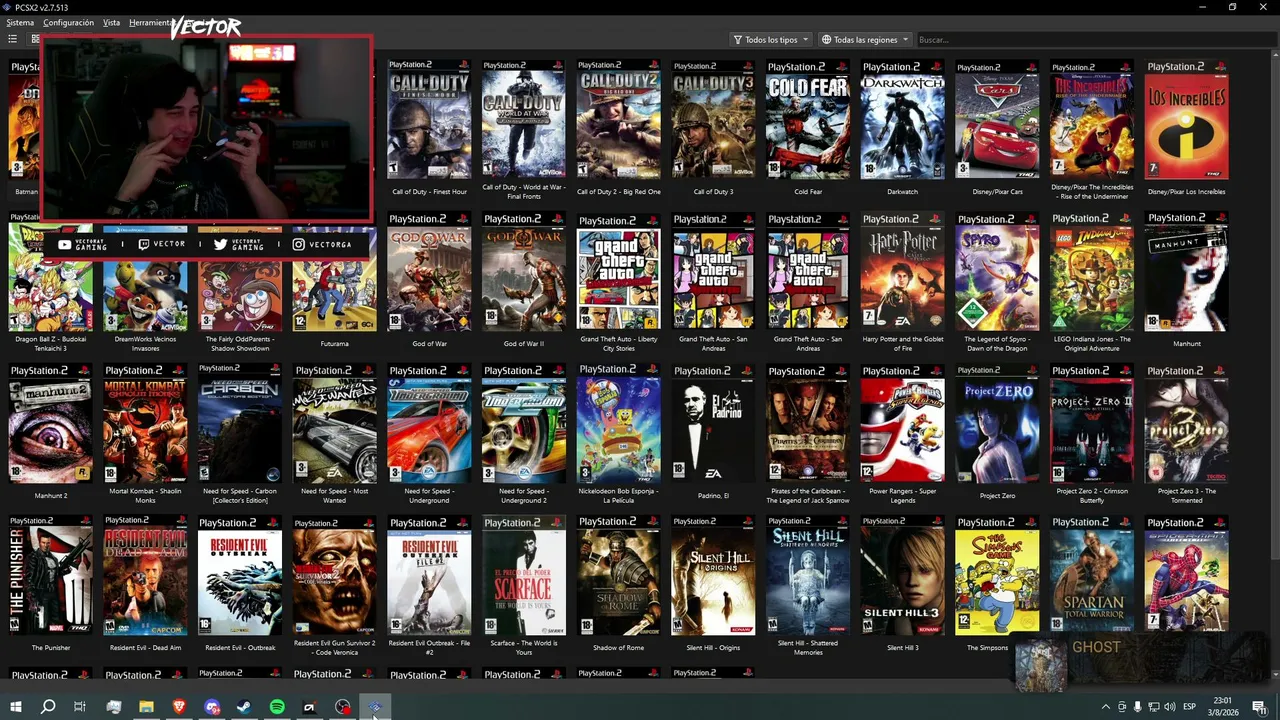Image resolution: width=1280 pixels, height=720 pixels.
Task: Select Need for Speed Underground 2 cover
Action: tap(524, 424)
